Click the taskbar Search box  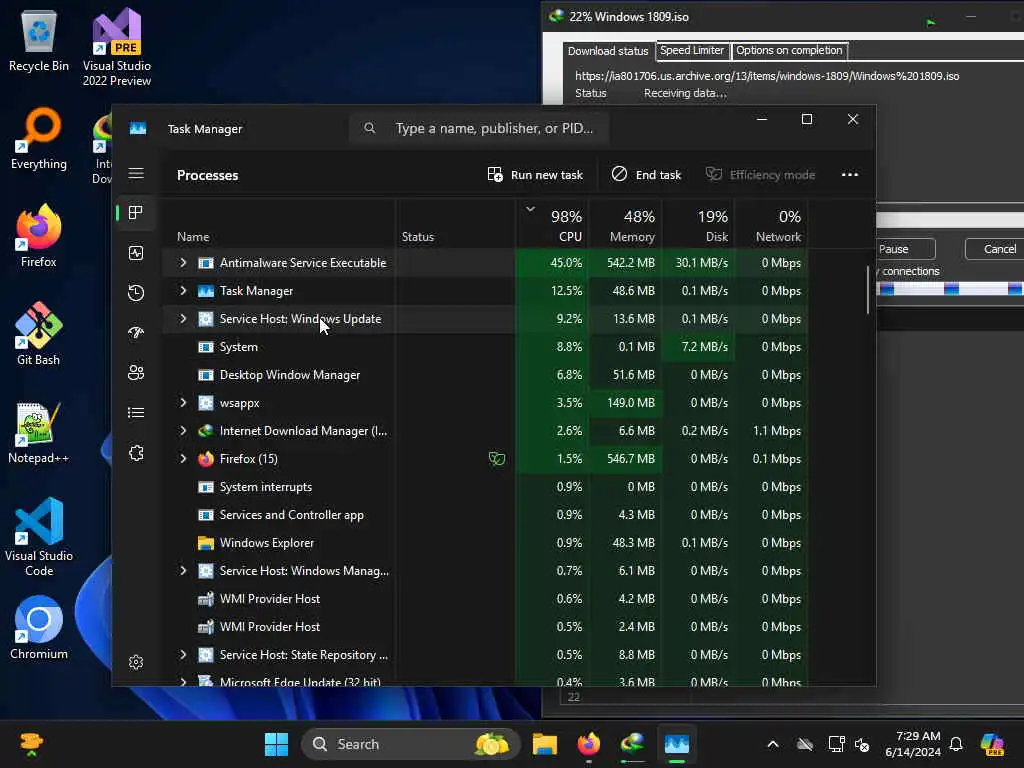(x=411, y=744)
